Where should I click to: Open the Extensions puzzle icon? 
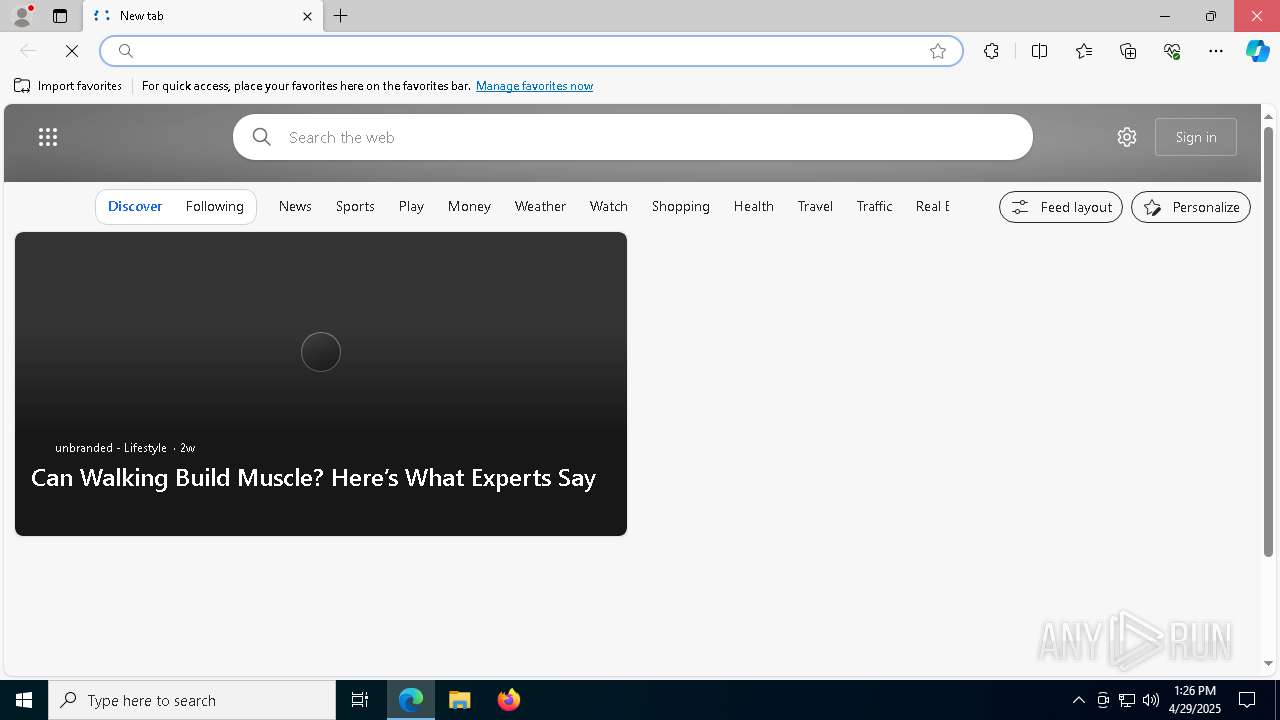pyautogui.click(x=991, y=51)
